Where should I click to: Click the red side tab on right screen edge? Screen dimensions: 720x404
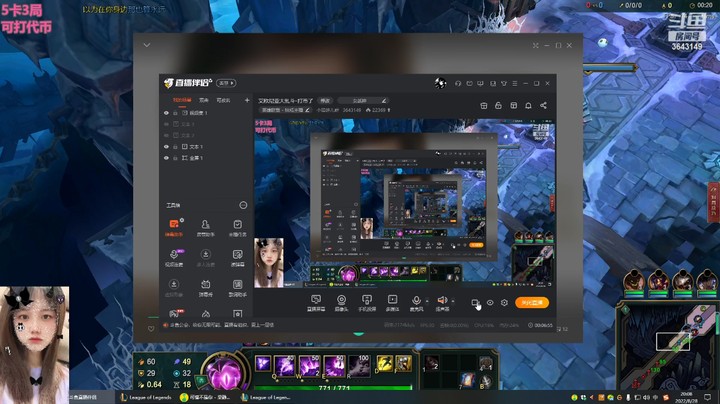pos(714,202)
